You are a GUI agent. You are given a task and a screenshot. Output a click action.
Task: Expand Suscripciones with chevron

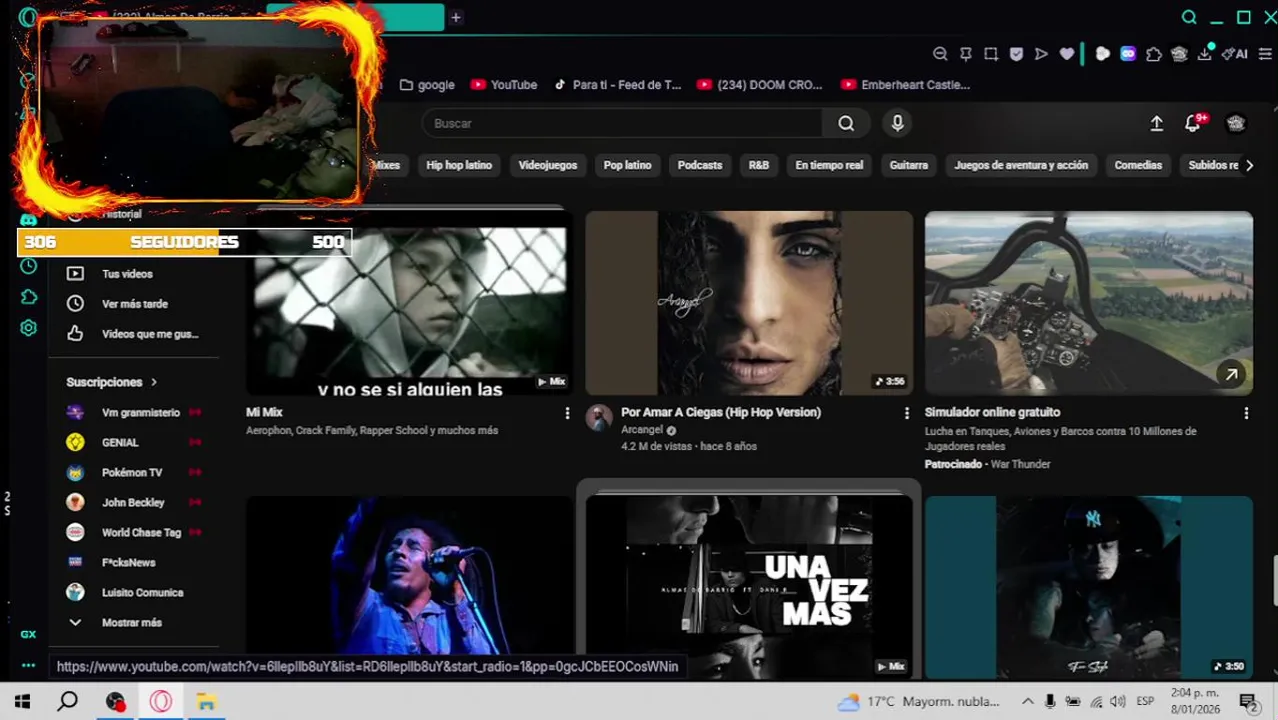pyautogui.click(x=153, y=382)
